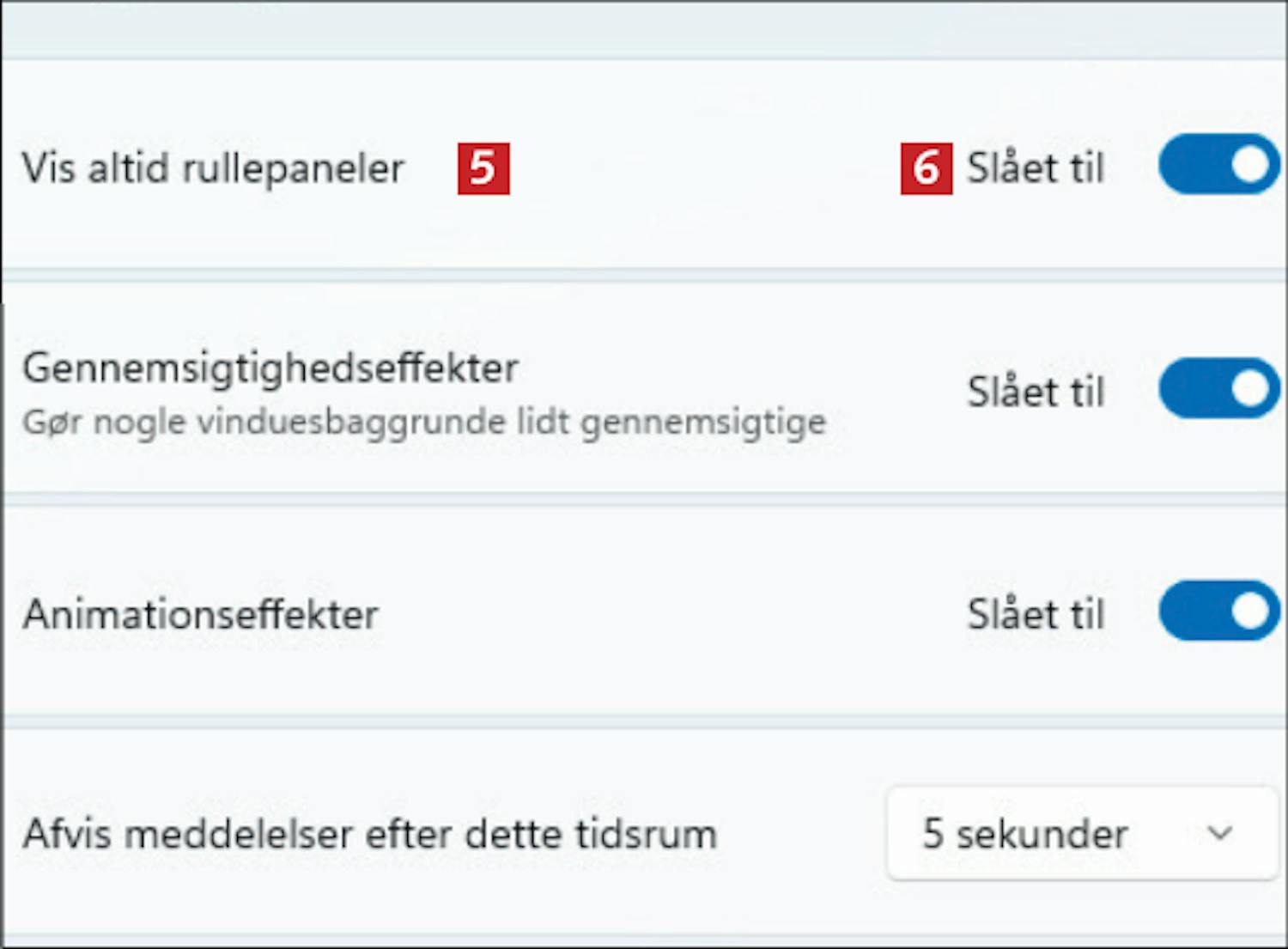This screenshot has width=1288, height=949.
Task: Click the white knob of the rullepaneler switch
Action: (x=1250, y=164)
